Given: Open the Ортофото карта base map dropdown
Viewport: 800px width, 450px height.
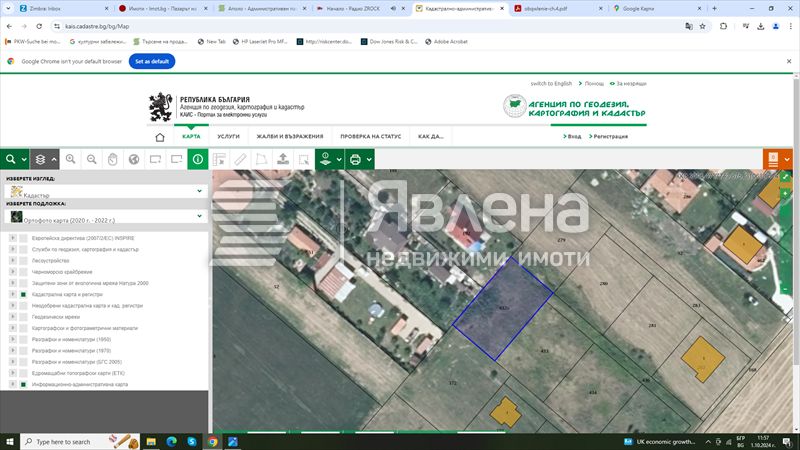Looking at the screenshot, I should 106,217.
